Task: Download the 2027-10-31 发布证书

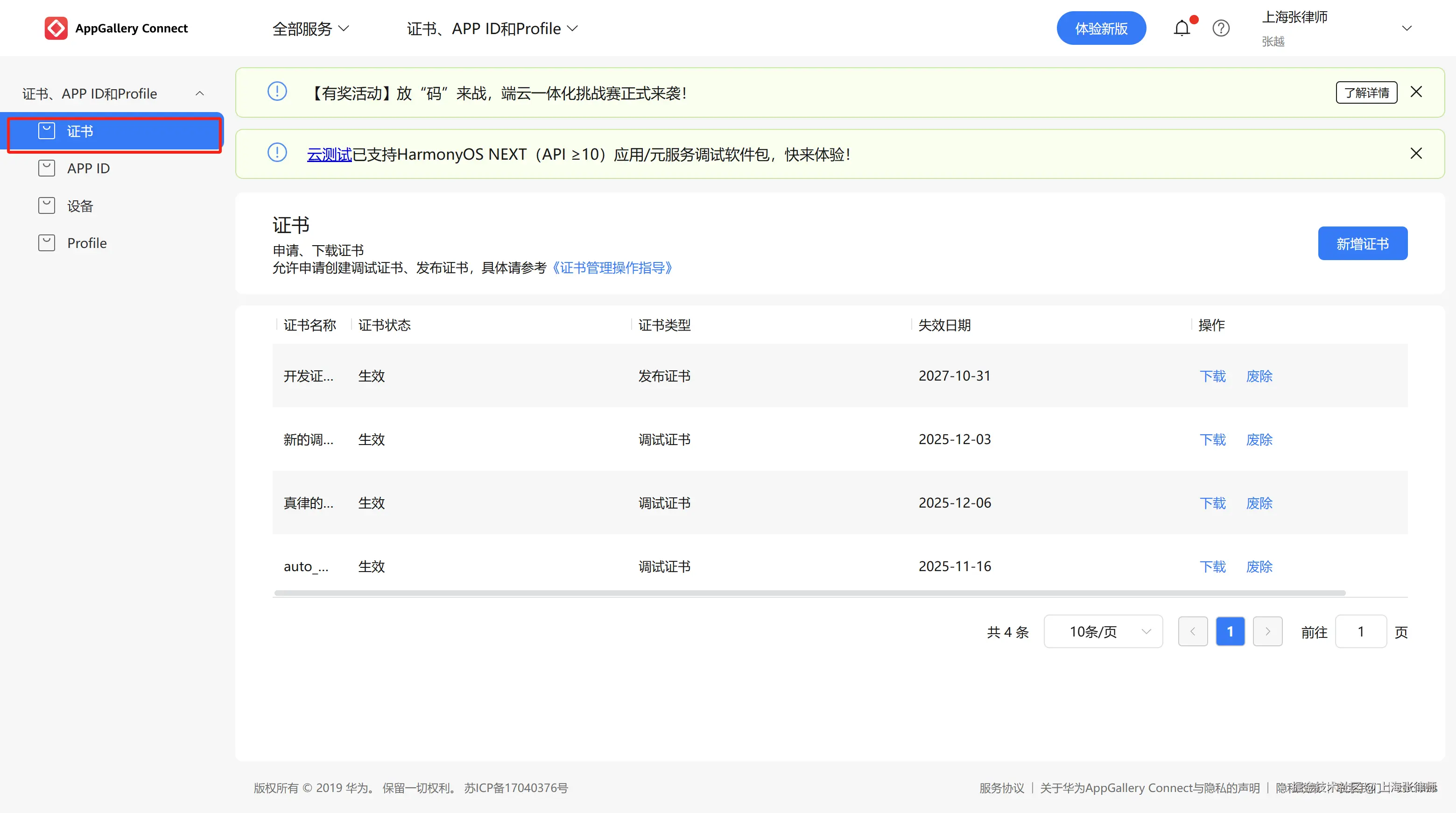Action: [1212, 376]
